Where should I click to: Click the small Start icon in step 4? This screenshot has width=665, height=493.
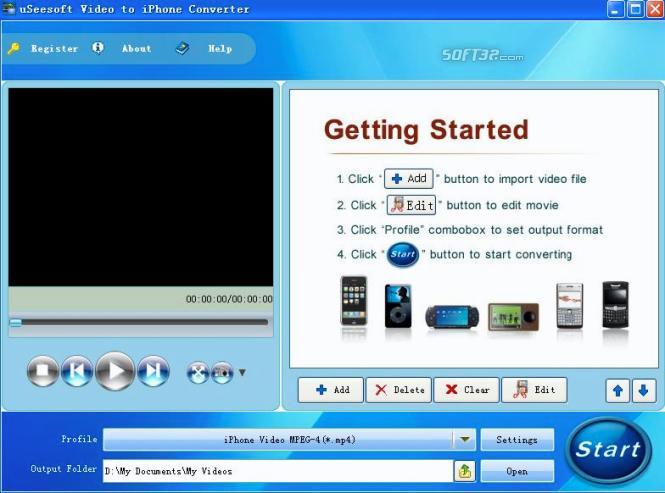tap(402, 255)
